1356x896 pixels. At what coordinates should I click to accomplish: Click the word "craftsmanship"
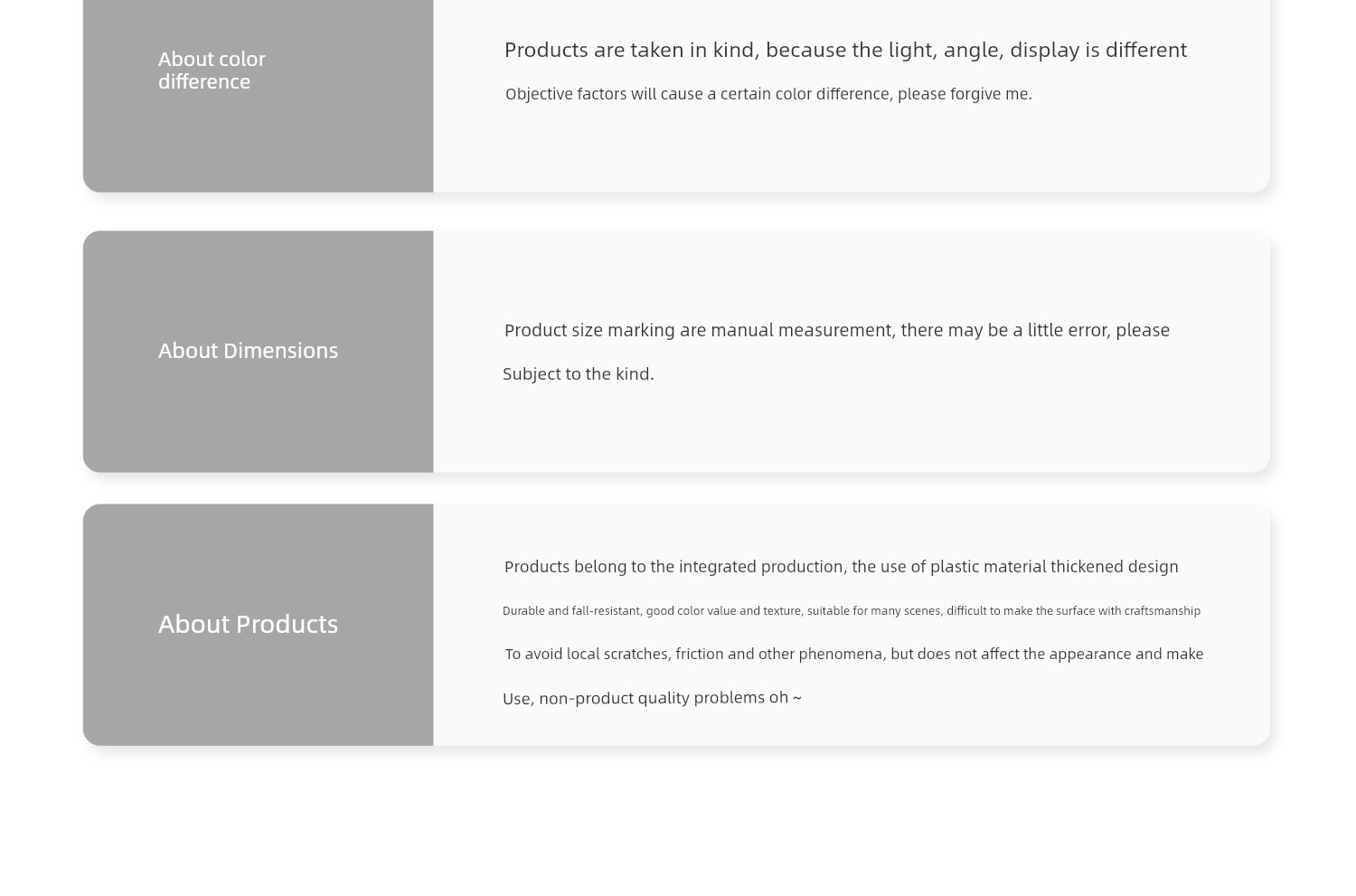(1162, 611)
